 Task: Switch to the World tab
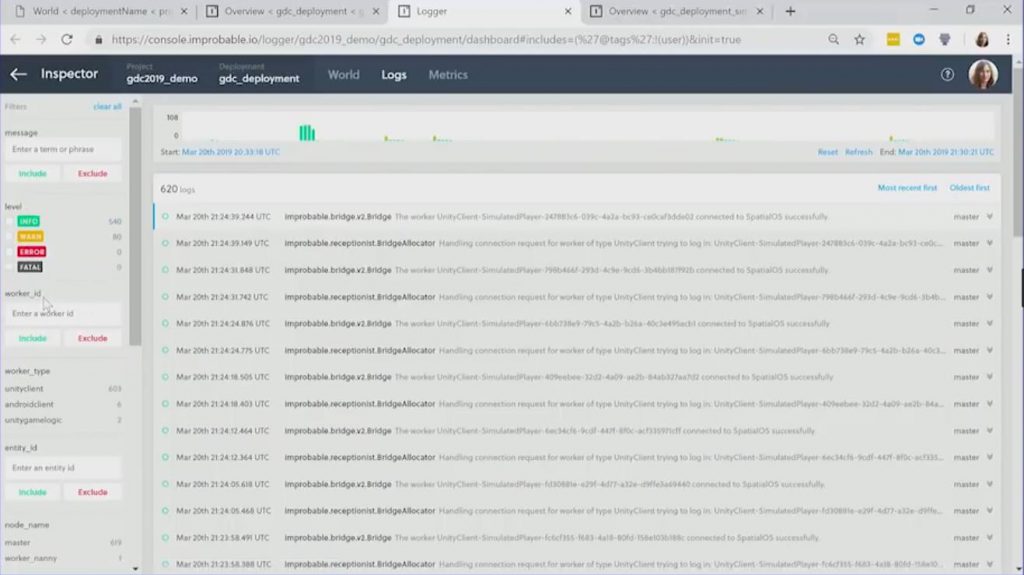pyautogui.click(x=344, y=74)
